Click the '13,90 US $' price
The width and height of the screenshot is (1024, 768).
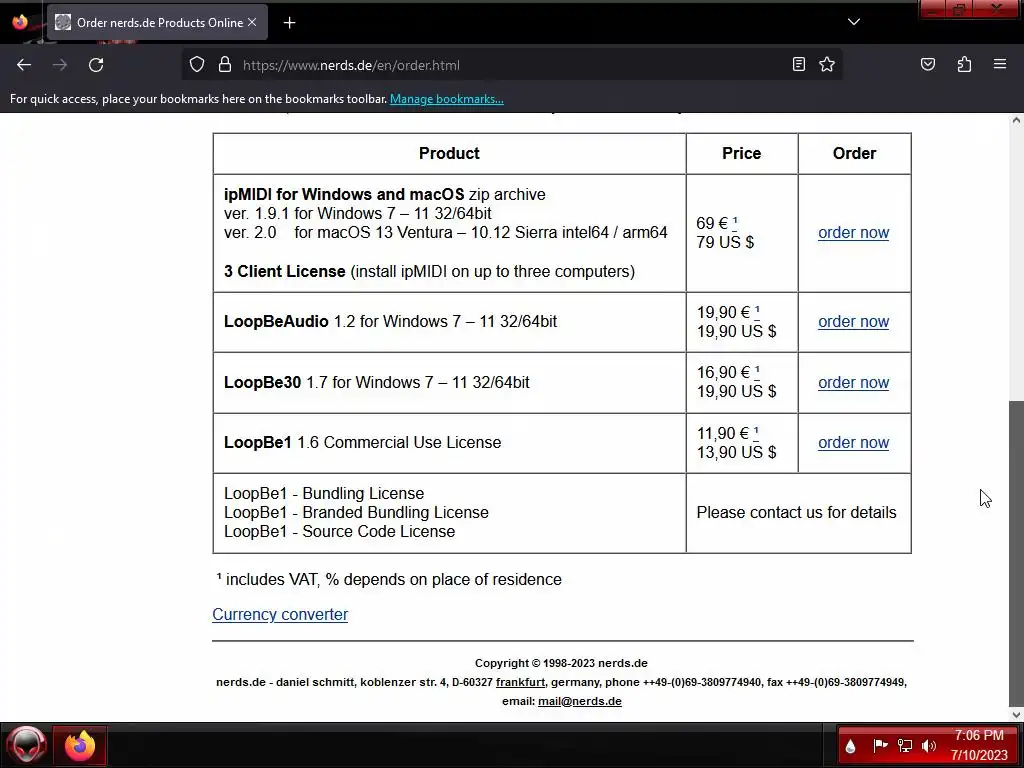pos(737,453)
